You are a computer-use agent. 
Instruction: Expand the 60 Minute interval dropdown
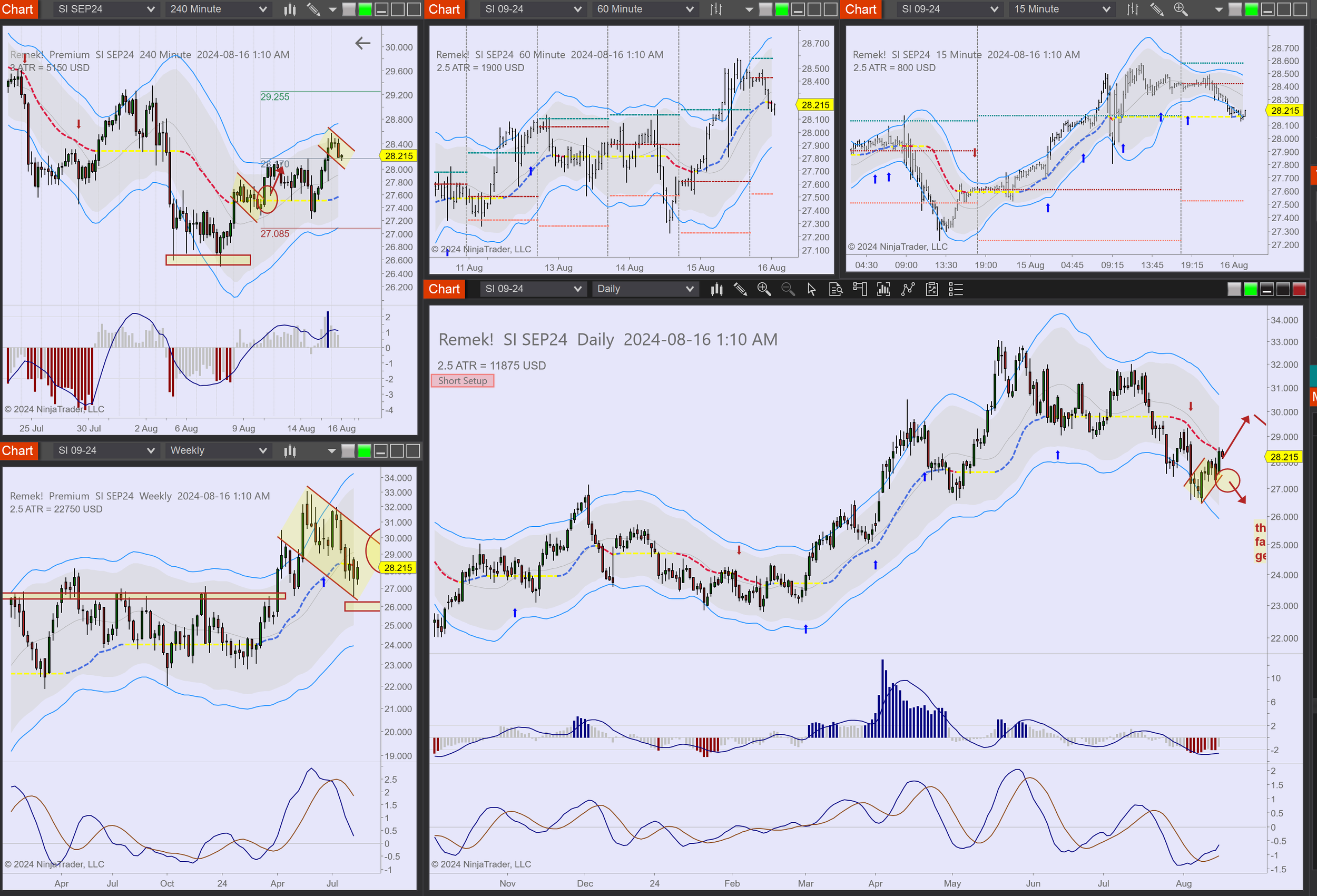point(644,9)
